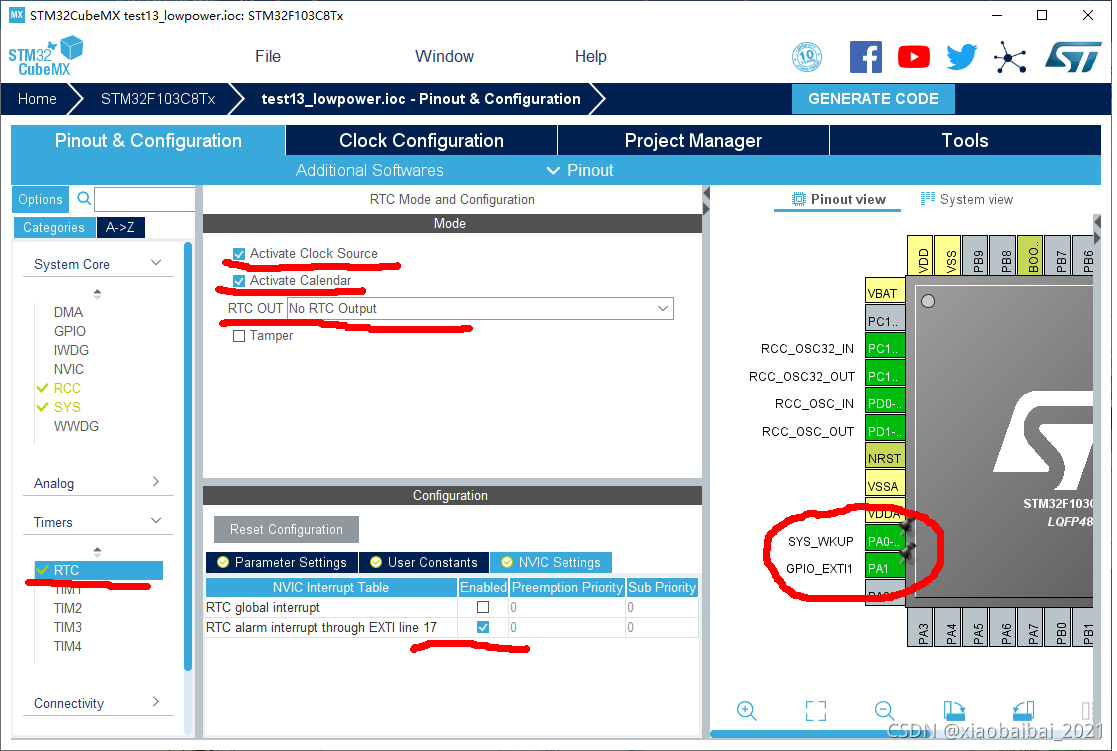This screenshot has height=751, width=1117.
Task: Switch to Project Manager tab
Action: [x=693, y=140]
